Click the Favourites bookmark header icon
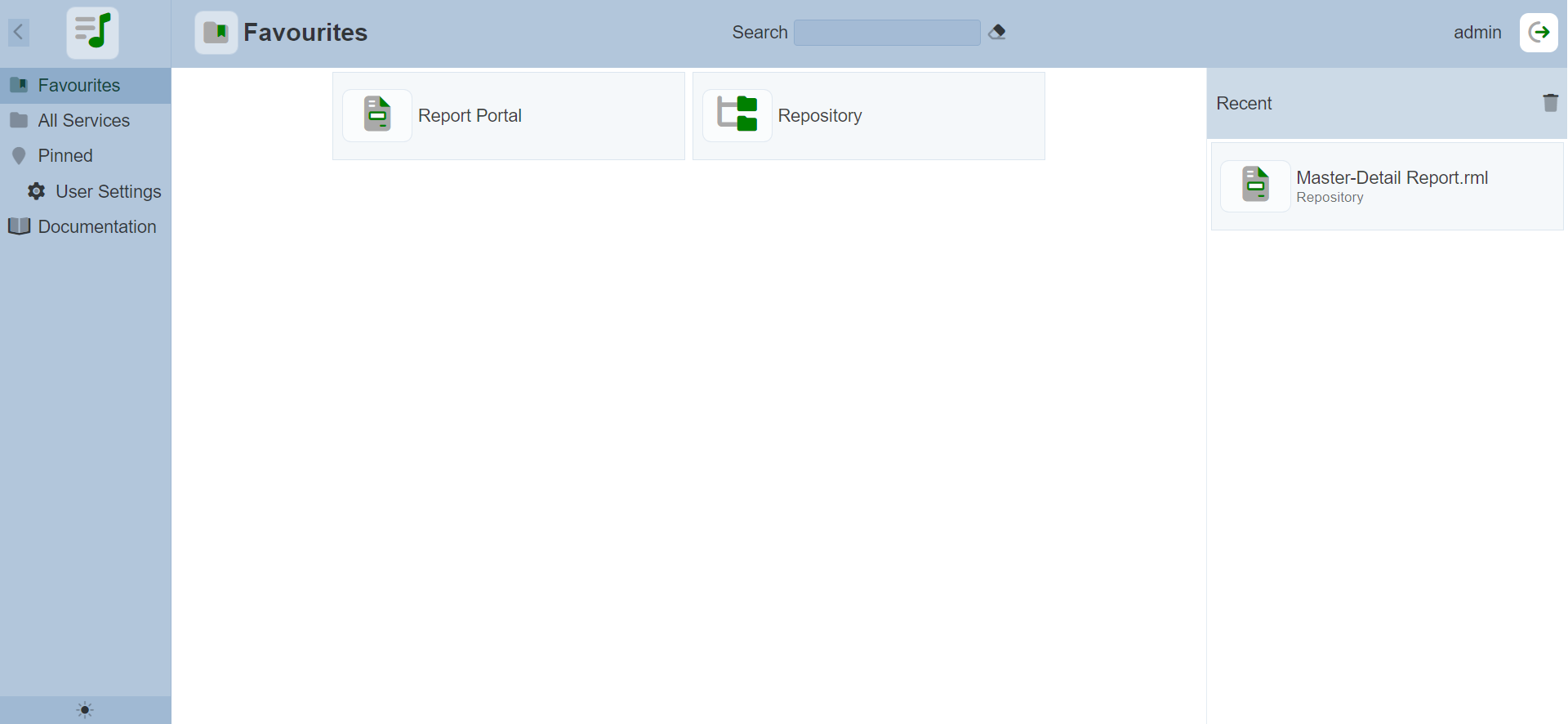This screenshot has height=724, width=1568. (x=216, y=33)
